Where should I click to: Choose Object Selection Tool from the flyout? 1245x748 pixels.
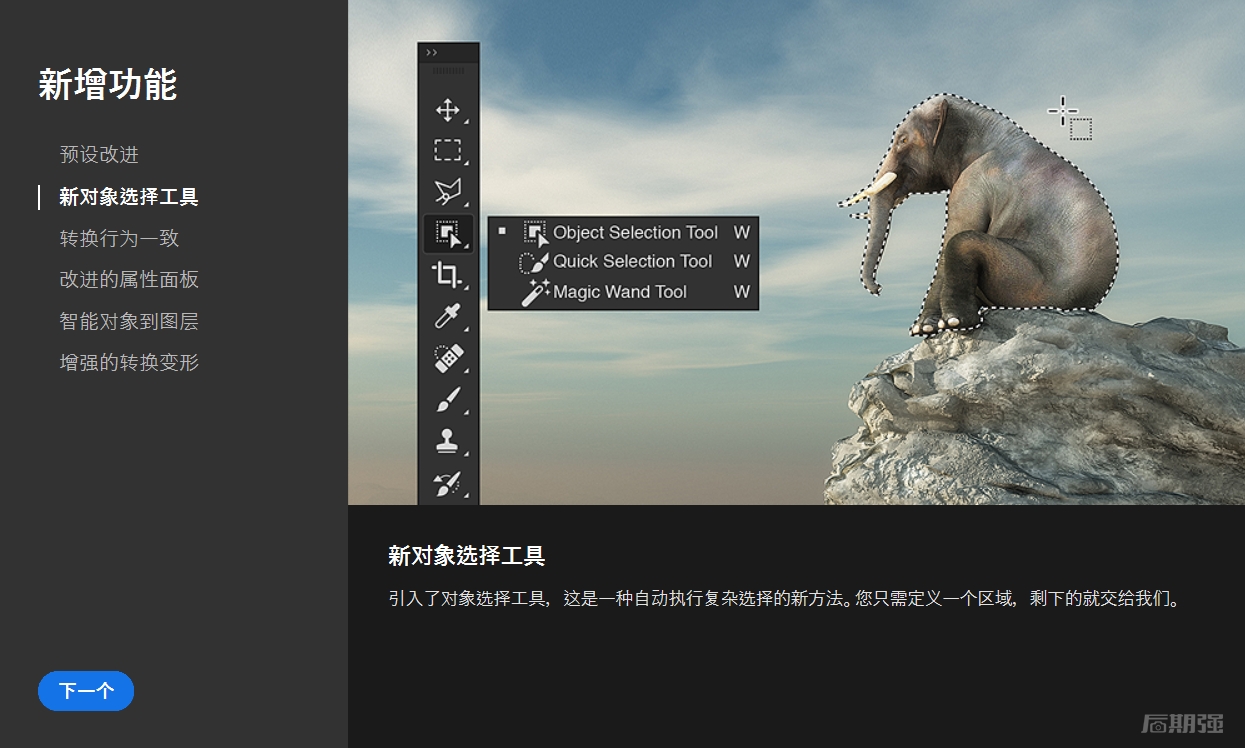[623, 233]
